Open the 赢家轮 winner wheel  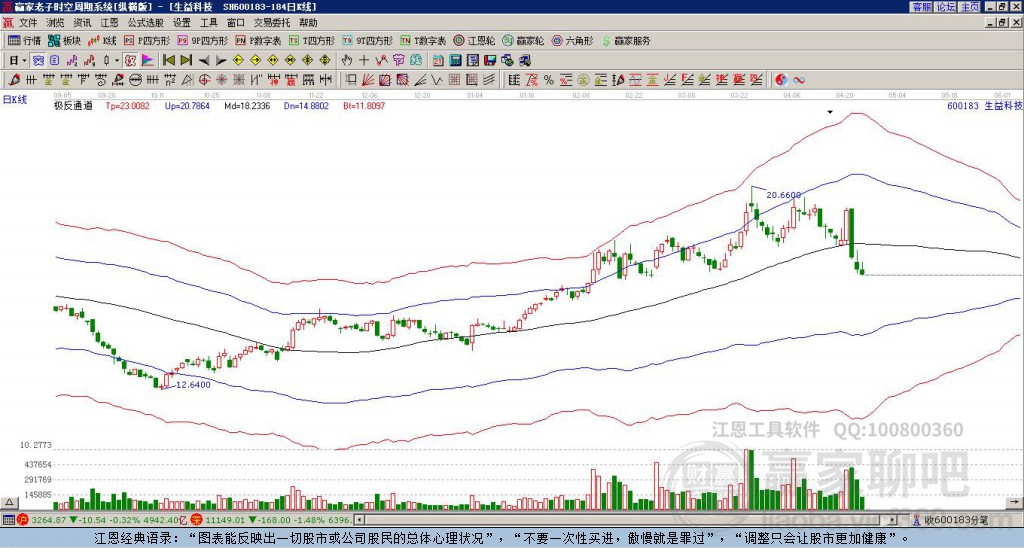[523, 40]
